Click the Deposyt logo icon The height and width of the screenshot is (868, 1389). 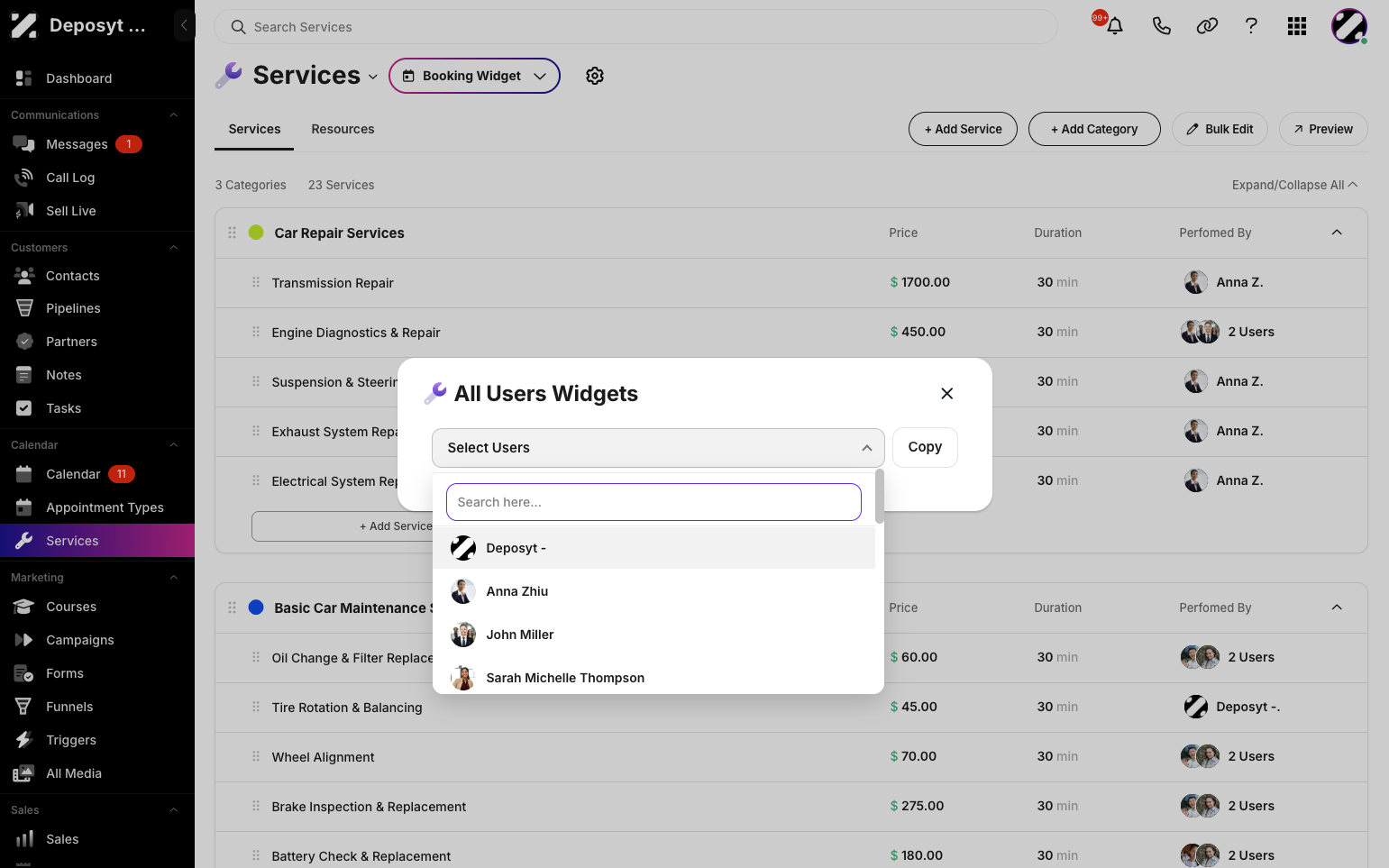(23, 25)
